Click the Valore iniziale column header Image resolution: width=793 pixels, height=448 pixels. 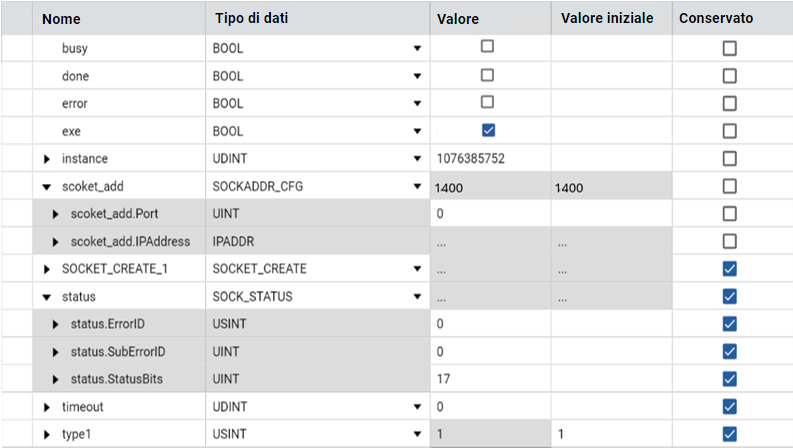pos(607,19)
